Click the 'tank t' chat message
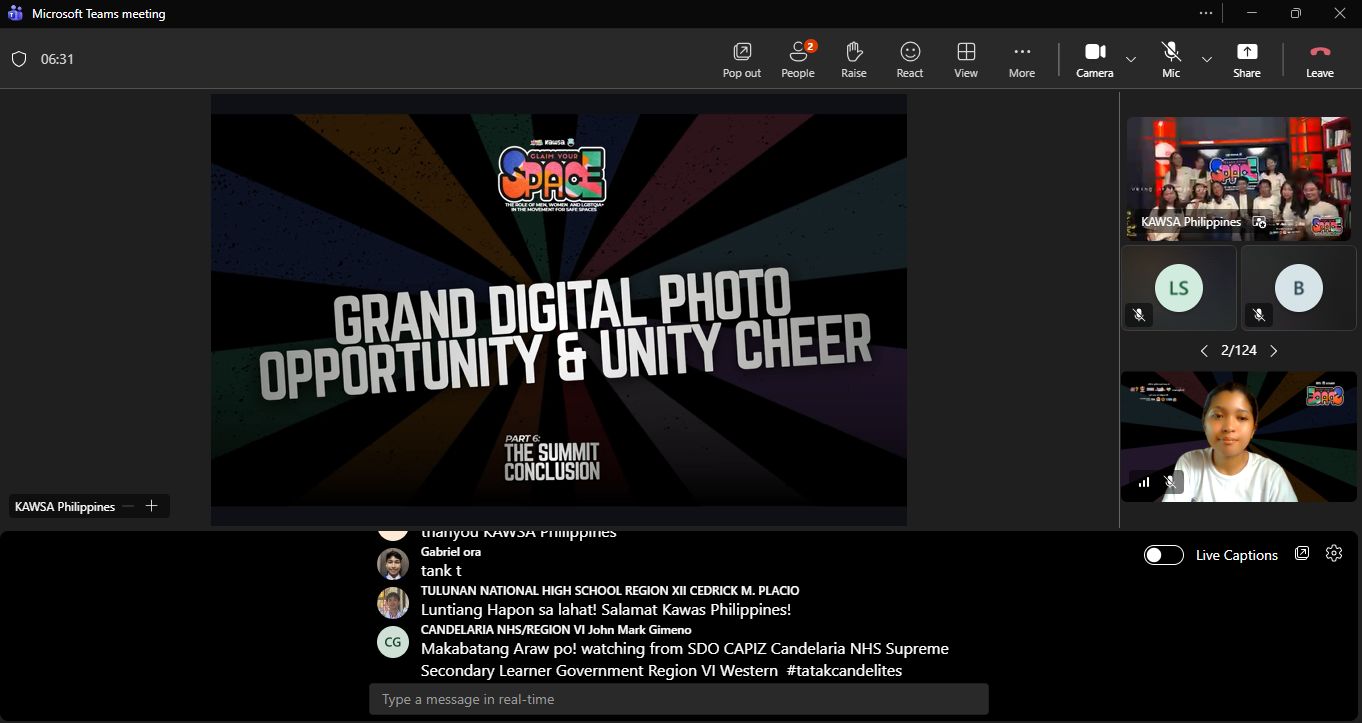 441,571
